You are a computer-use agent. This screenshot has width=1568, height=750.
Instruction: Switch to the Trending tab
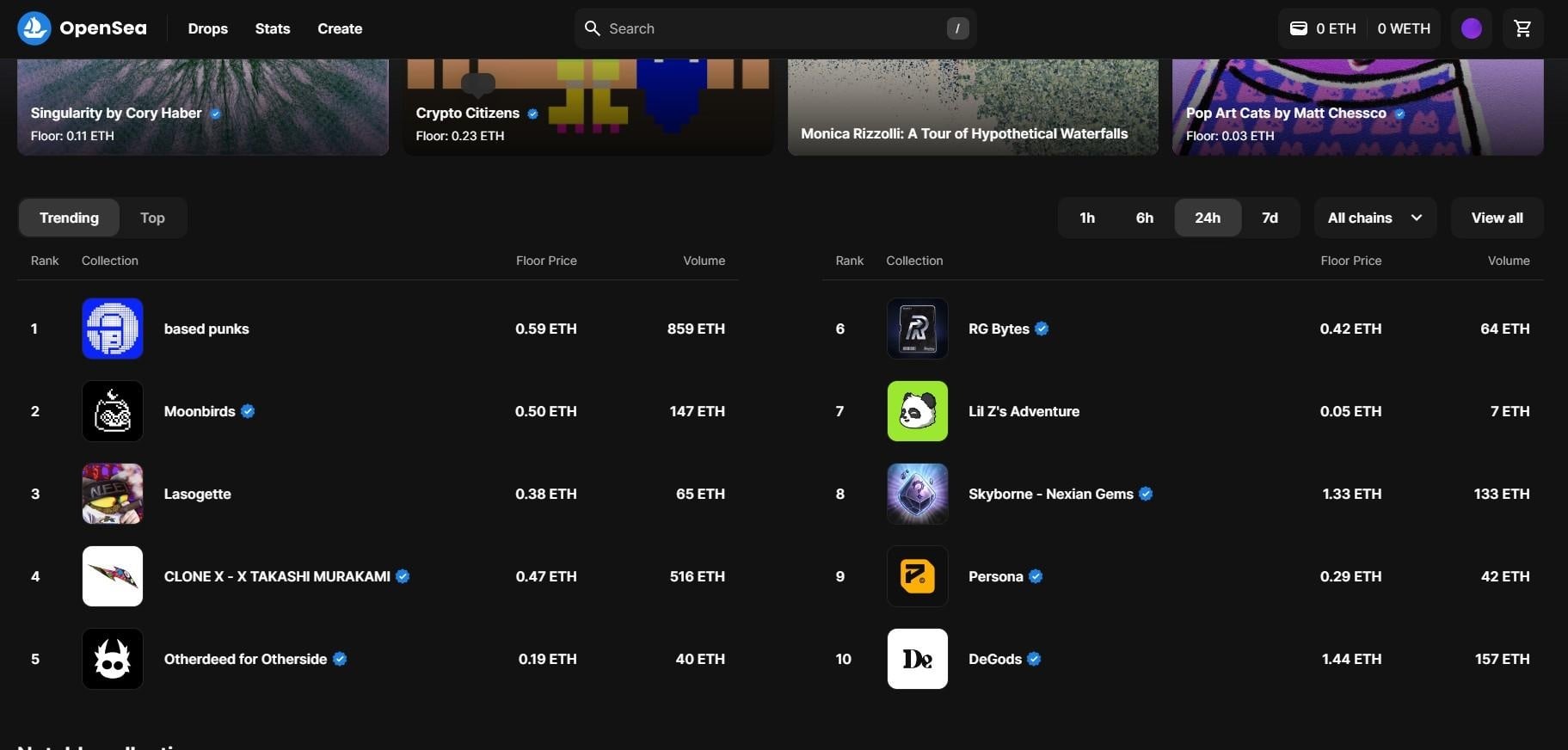[69, 218]
